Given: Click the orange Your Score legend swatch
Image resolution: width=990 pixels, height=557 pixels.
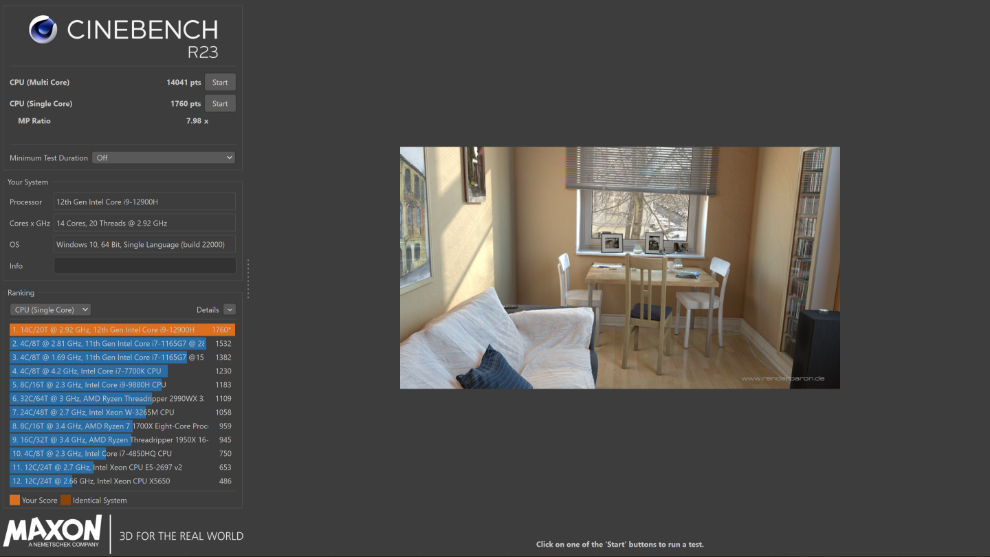Looking at the screenshot, I should tap(15, 500).
